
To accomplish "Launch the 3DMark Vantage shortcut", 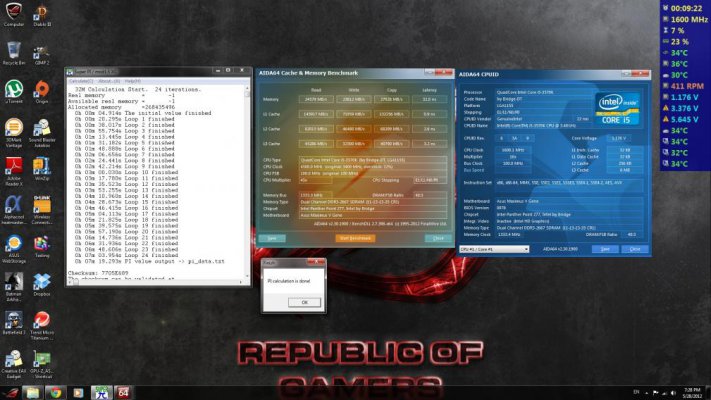I will (x=14, y=132).
